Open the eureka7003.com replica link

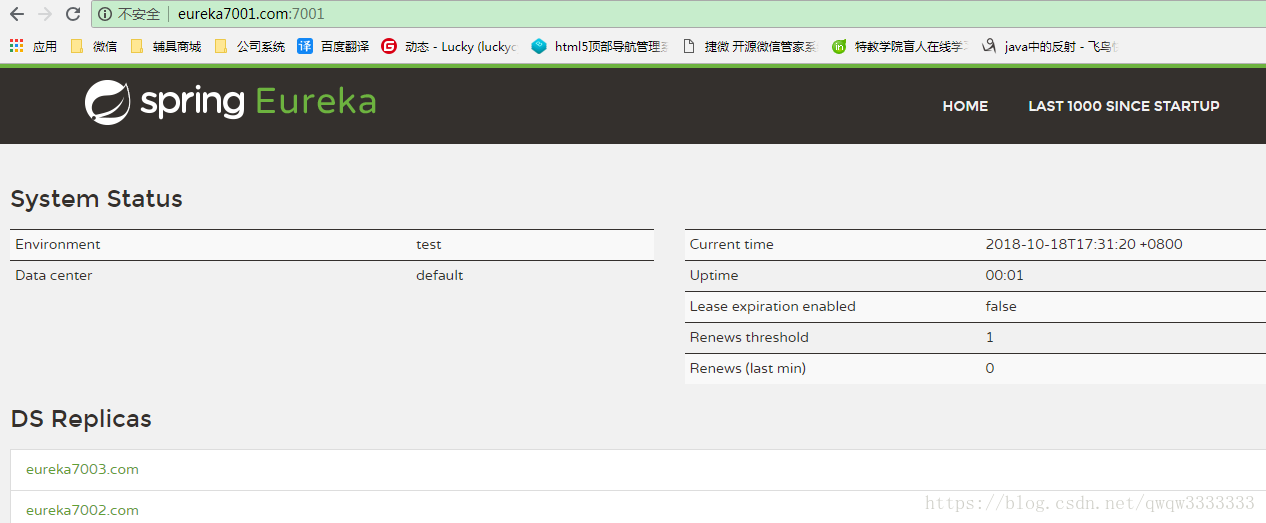tap(82, 469)
